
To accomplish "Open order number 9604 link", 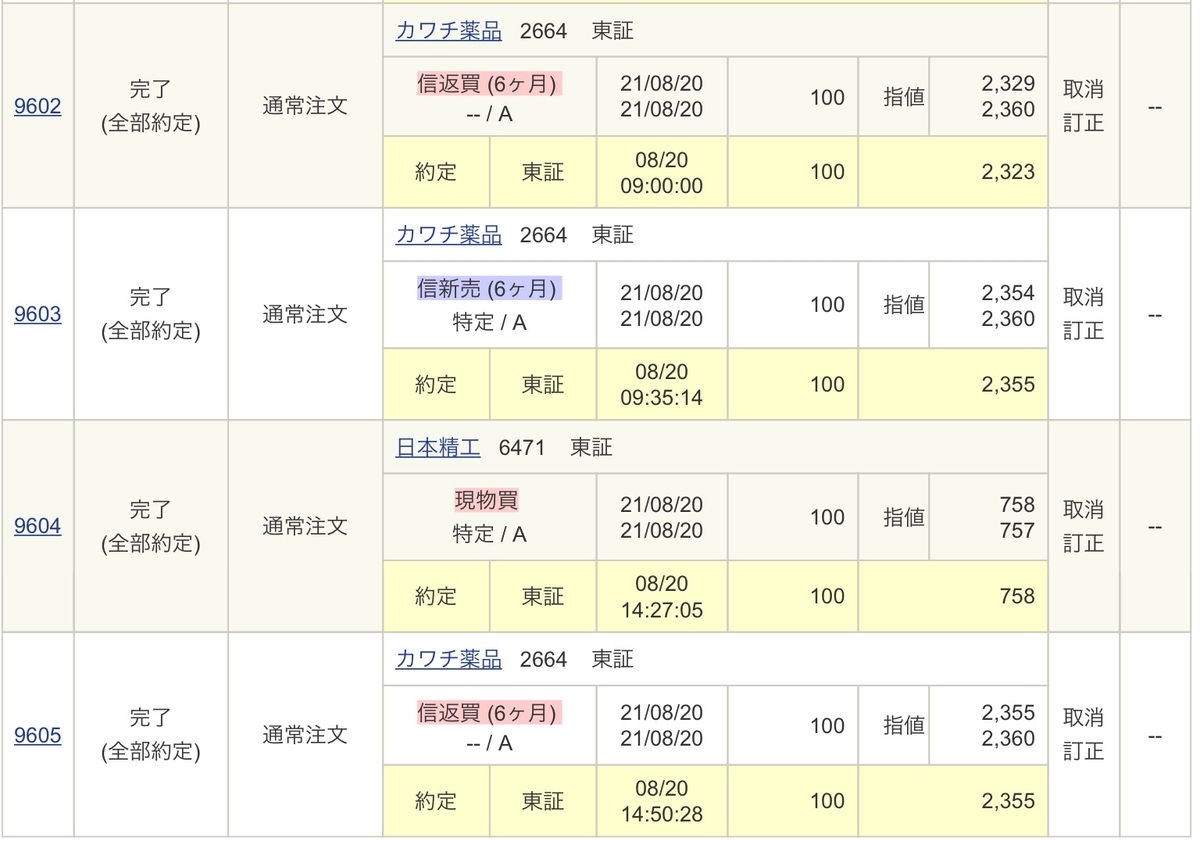I will (x=37, y=525).
